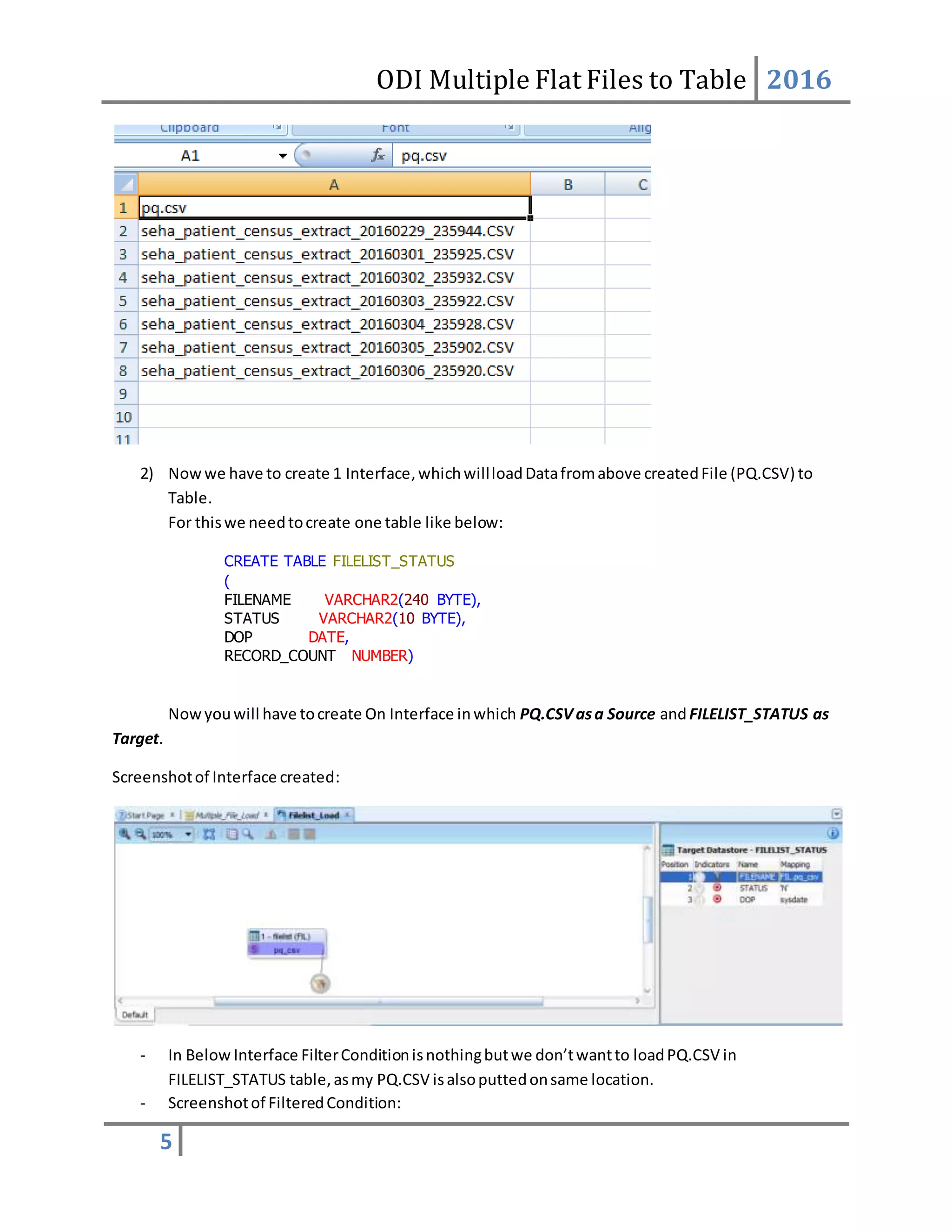The height and width of the screenshot is (1232, 952).
Task: Open the tab list dropdown at top right
Action: (x=837, y=814)
